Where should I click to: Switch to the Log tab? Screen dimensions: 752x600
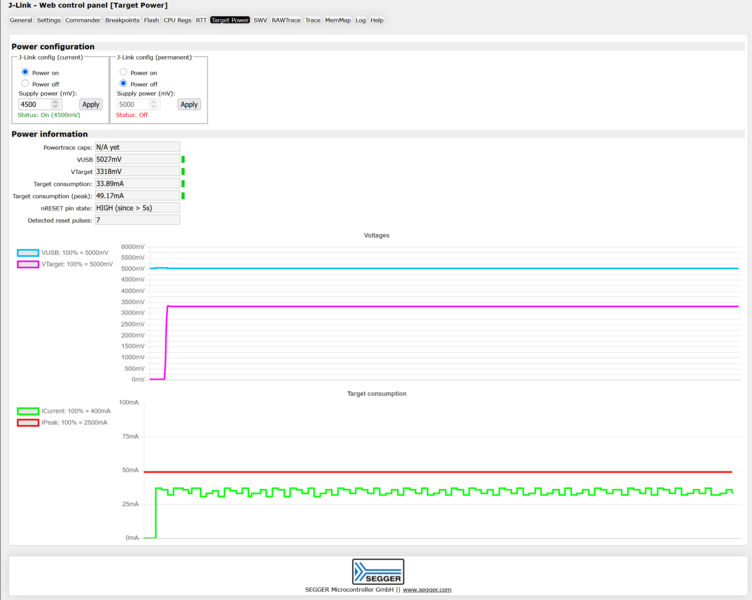pos(360,20)
